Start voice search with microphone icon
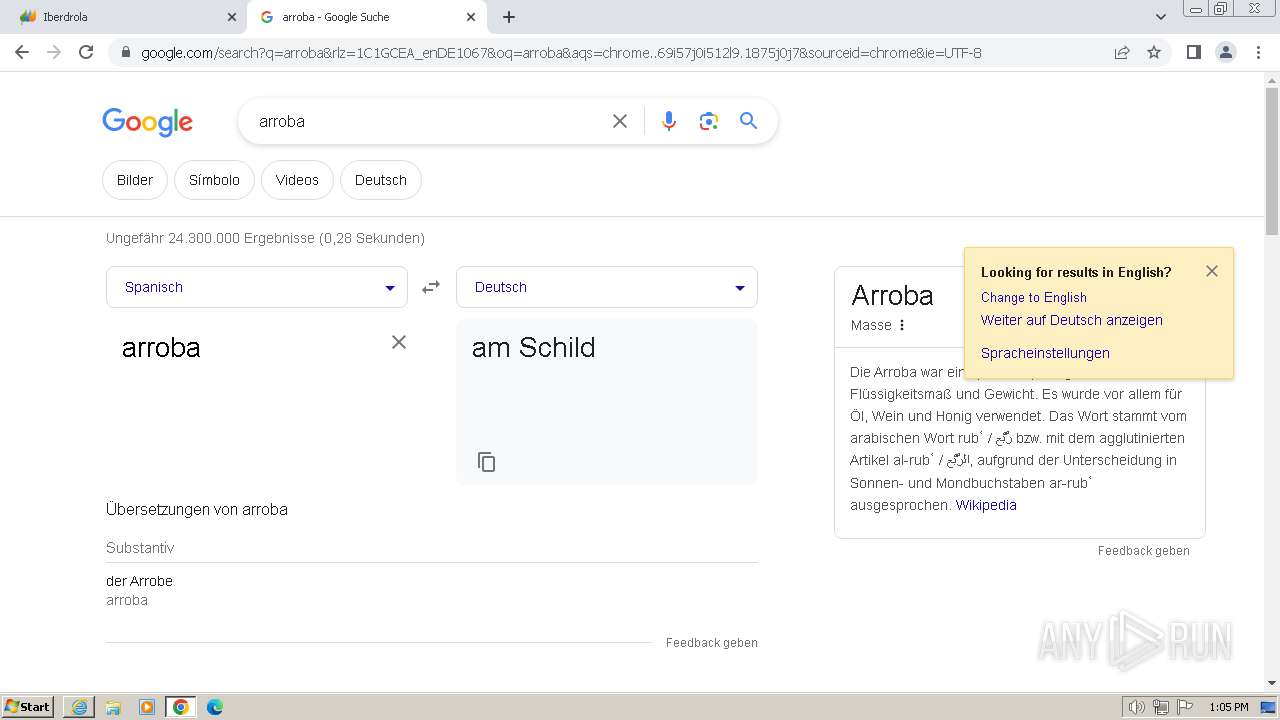The width and height of the screenshot is (1280, 720). (x=669, y=121)
